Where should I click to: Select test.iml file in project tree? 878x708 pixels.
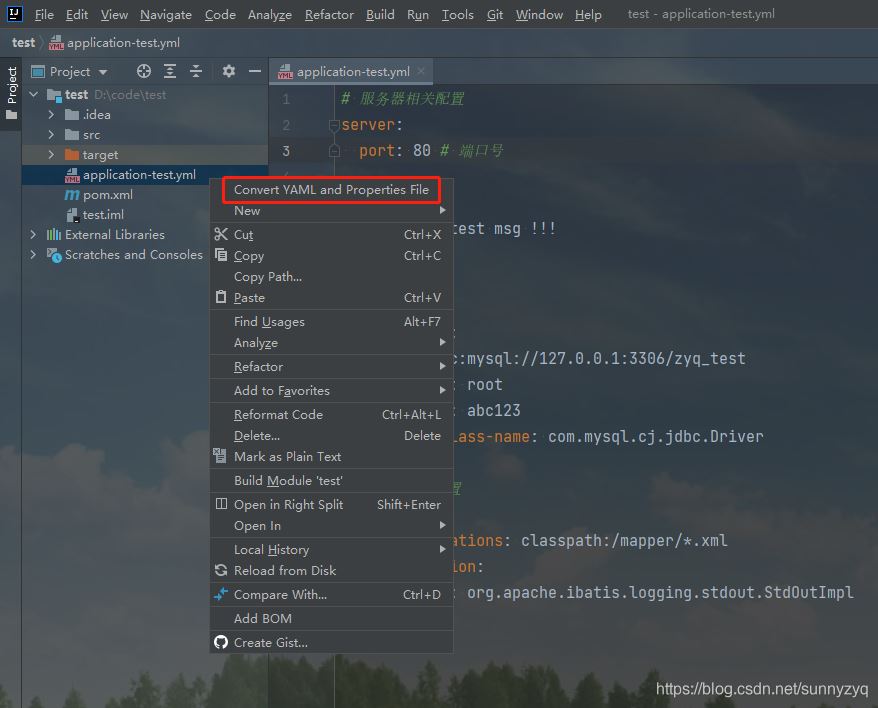(101, 215)
